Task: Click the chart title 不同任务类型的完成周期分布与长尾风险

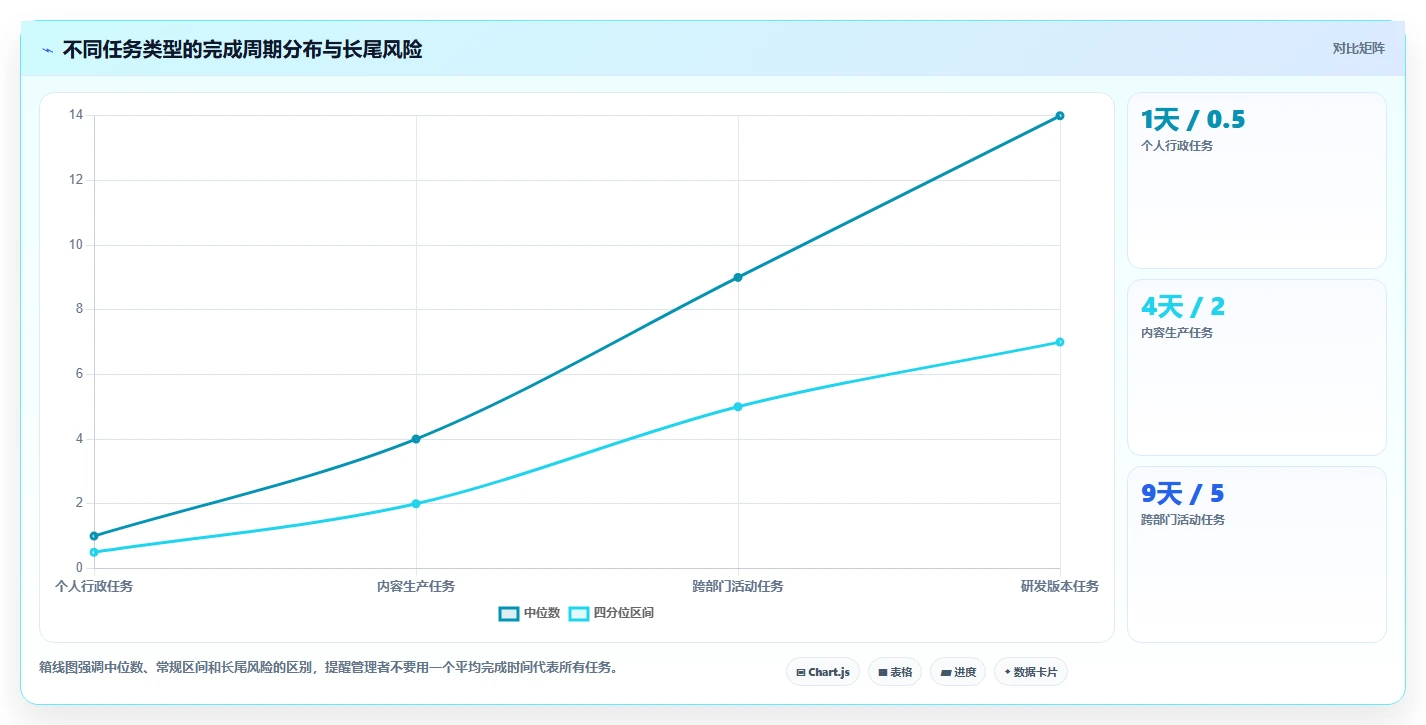Action: [242, 50]
